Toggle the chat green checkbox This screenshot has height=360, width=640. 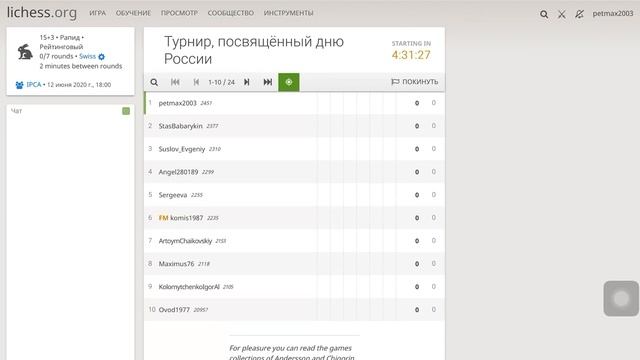click(126, 111)
